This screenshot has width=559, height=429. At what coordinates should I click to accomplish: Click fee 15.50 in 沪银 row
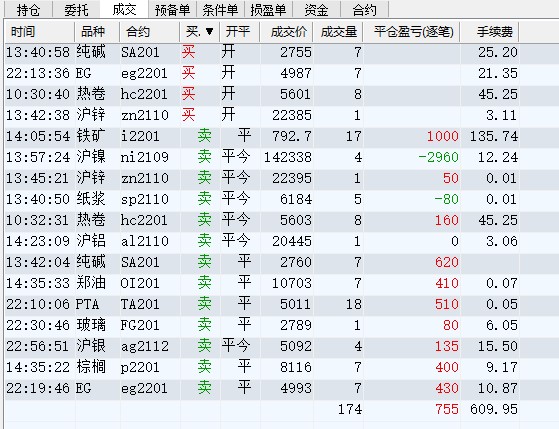(x=498, y=346)
